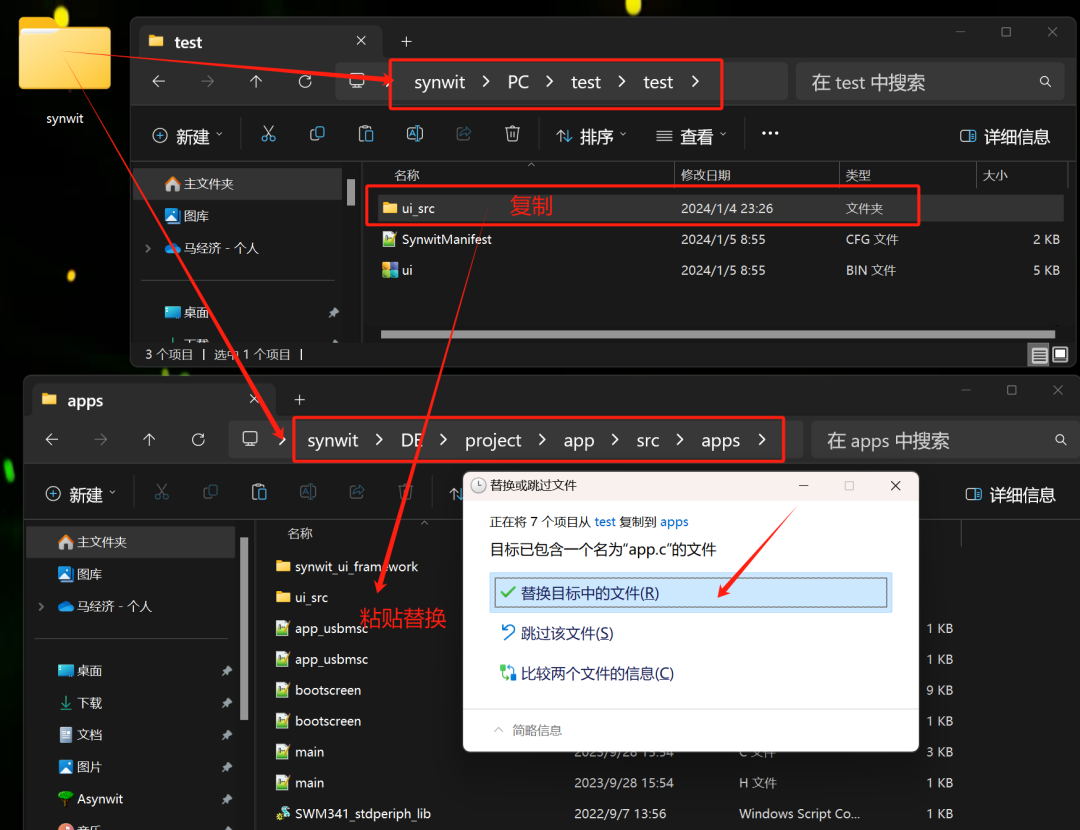Click synwit breadcrumb in test window
This screenshot has height=830, width=1080.
point(439,82)
